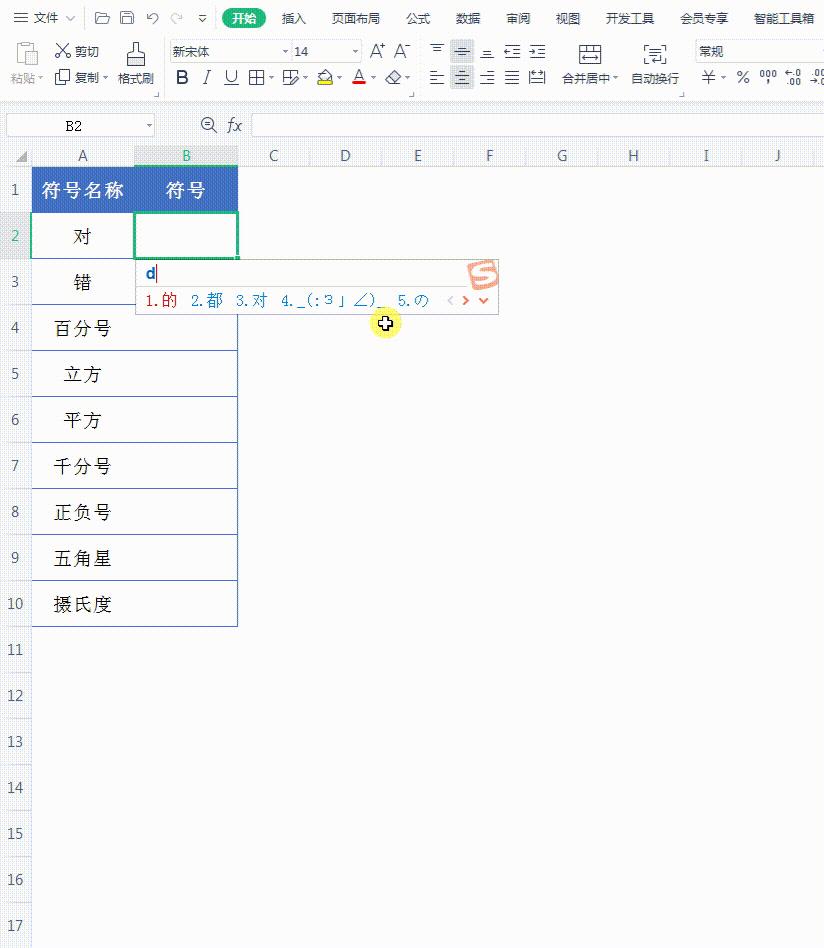Open the 数据 ribbon tab

click(467, 17)
